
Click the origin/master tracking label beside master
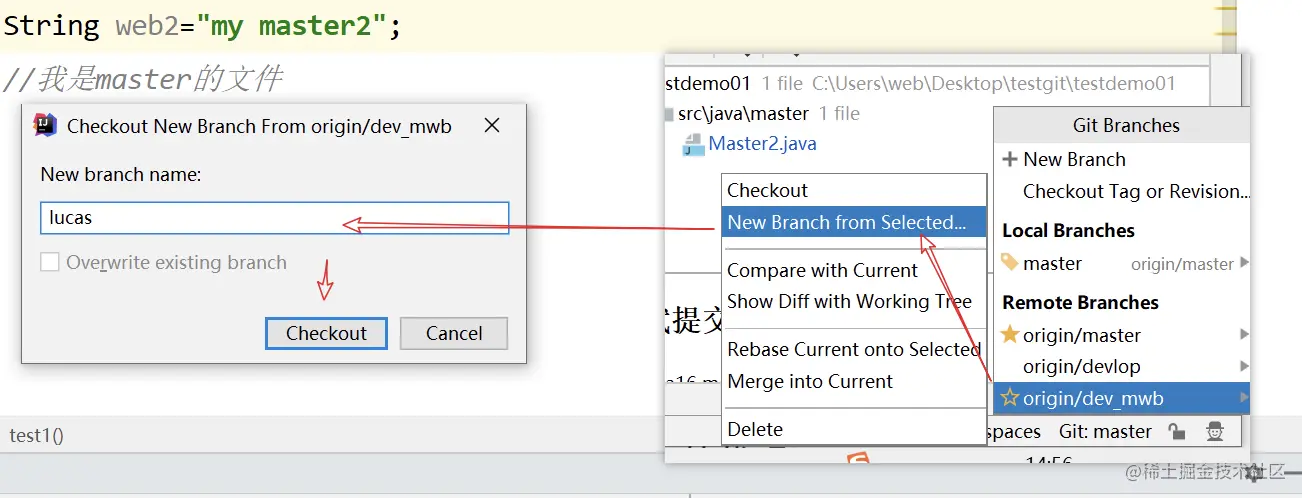1182,264
